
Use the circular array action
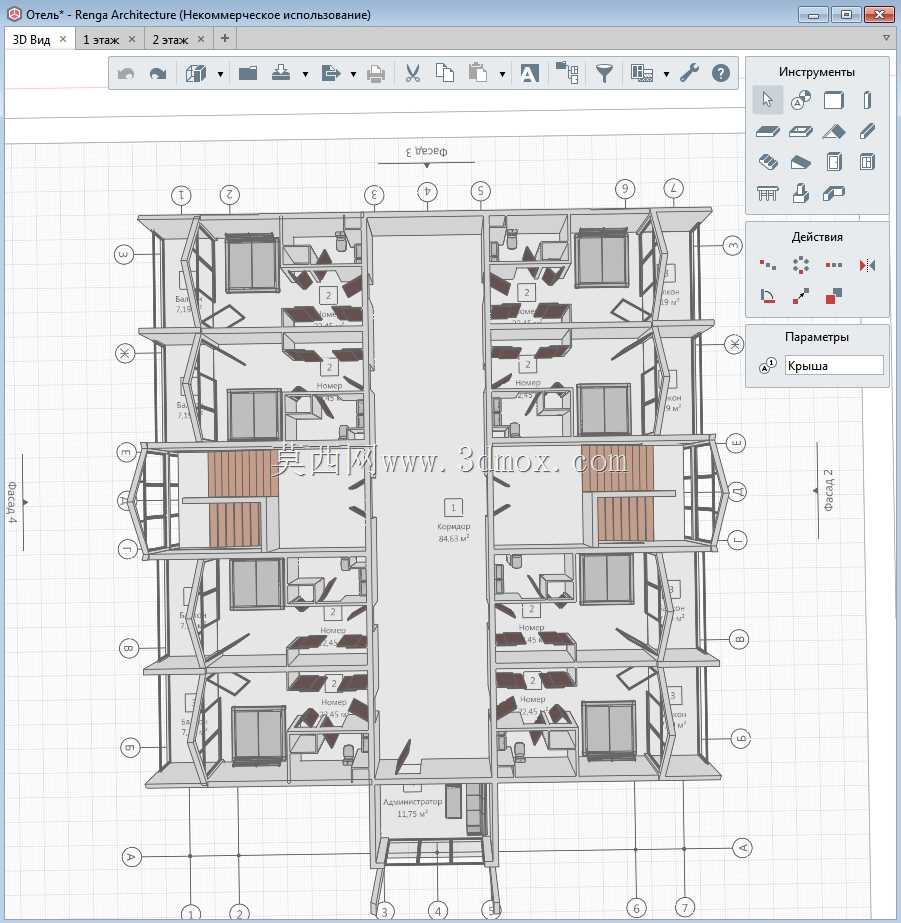800,265
